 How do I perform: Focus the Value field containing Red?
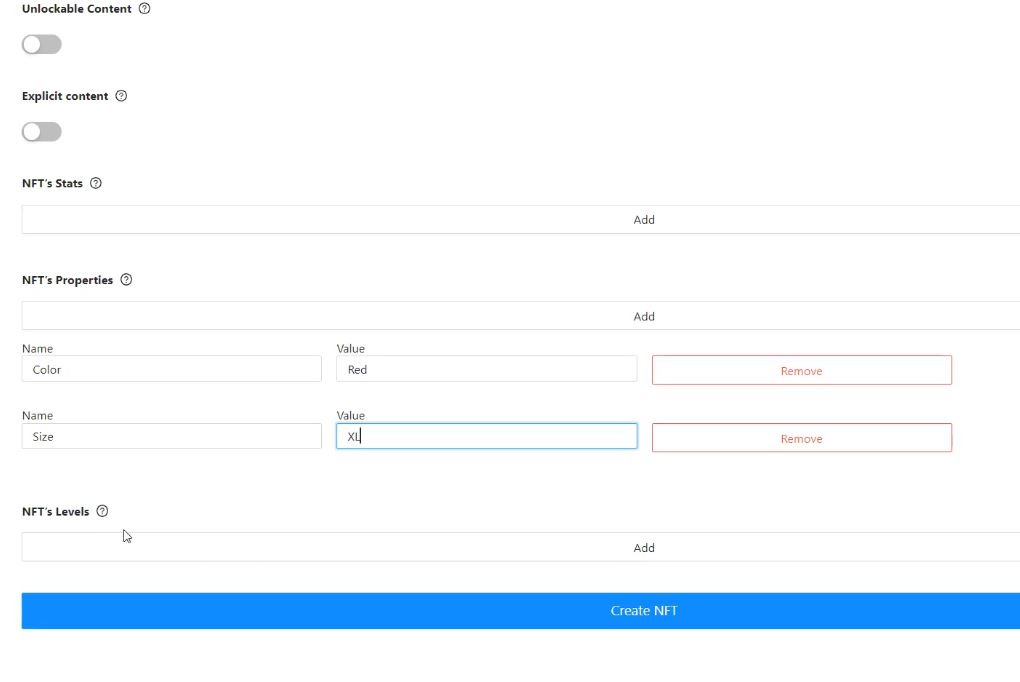coord(487,369)
